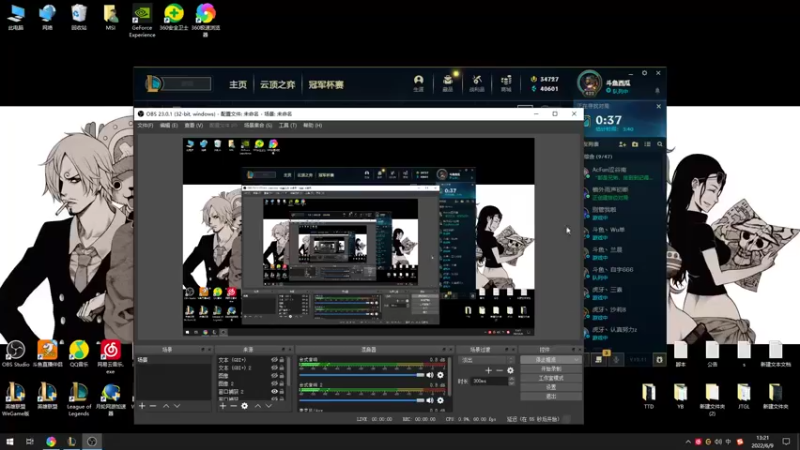Click the OBS icon in the taskbar
800x450 pixels.
(x=92, y=441)
